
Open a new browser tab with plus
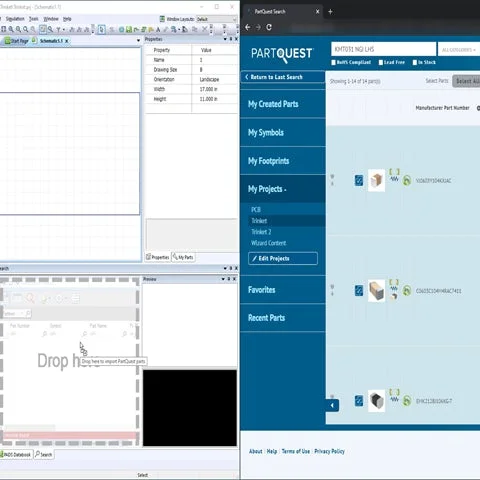click(x=330, y=12)
